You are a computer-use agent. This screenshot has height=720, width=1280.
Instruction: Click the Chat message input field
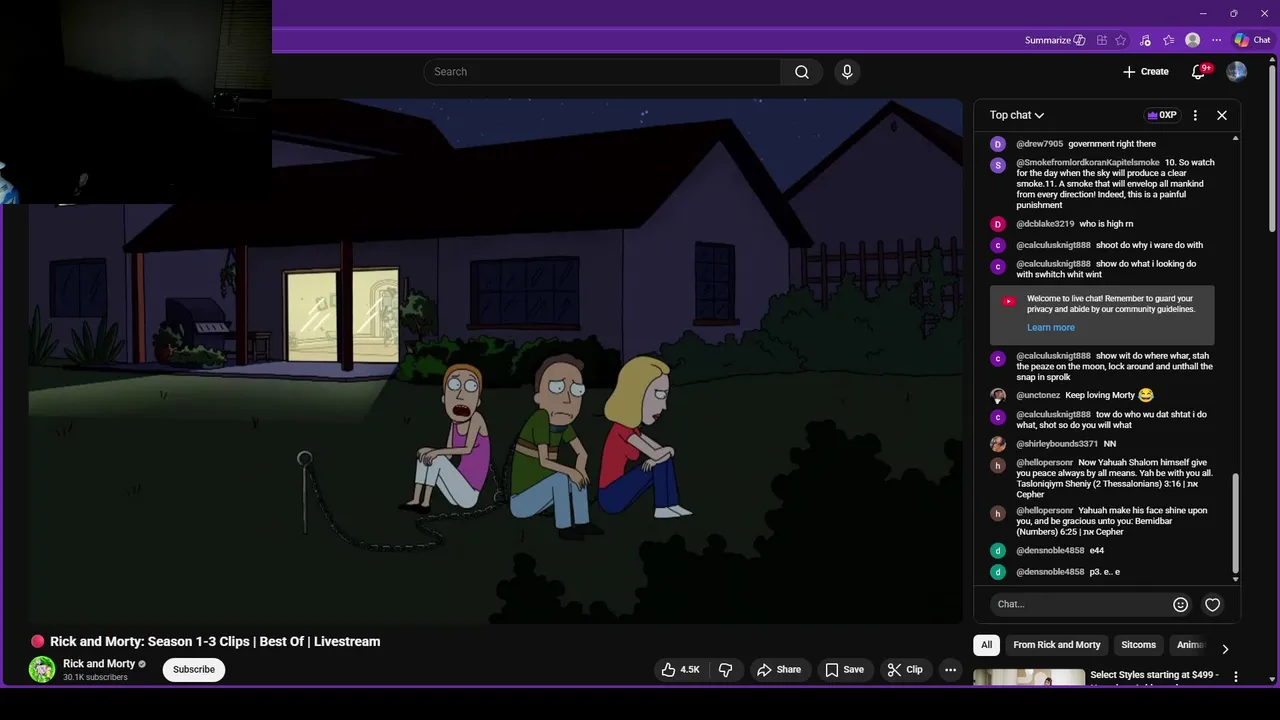(1080, 604)
